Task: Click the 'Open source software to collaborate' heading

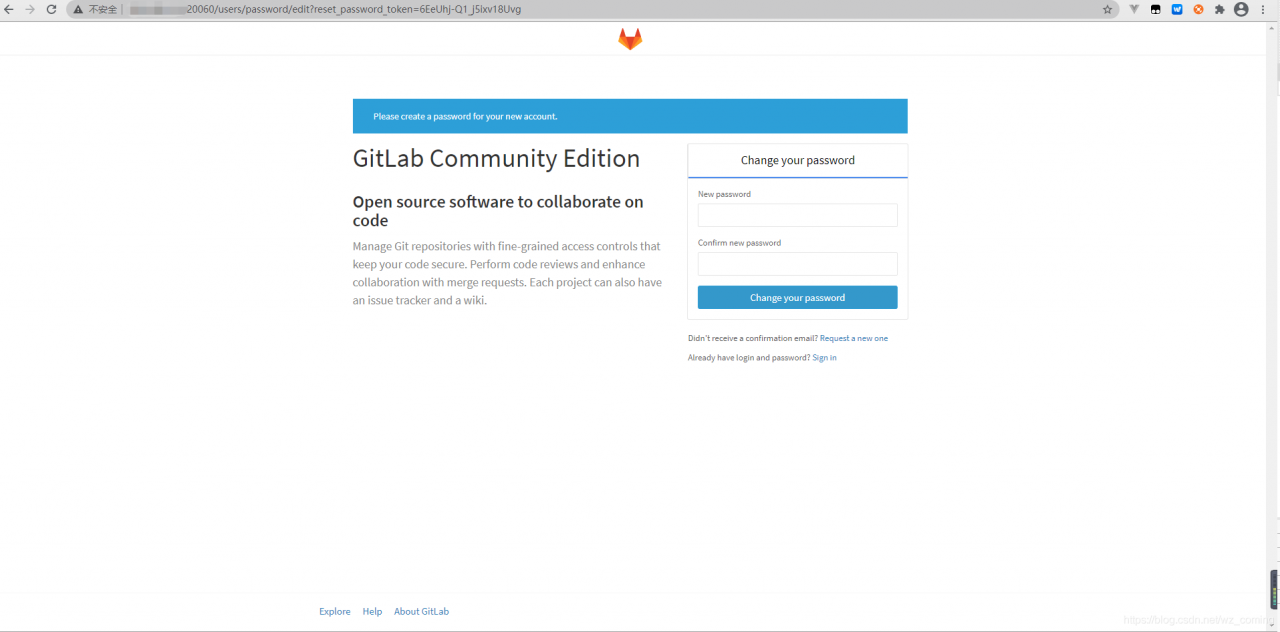Action: coord(498,211)
